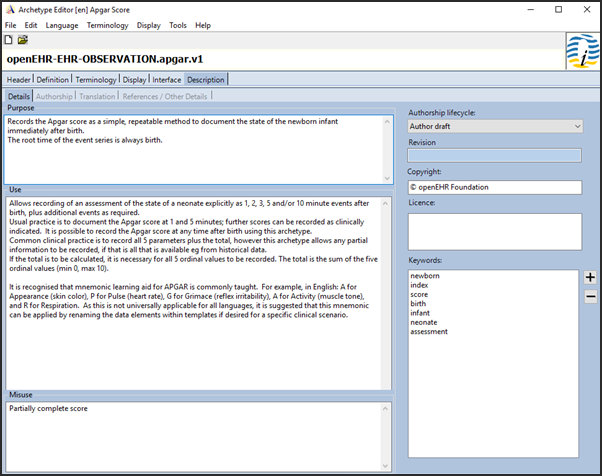
Task: Open the Display menu
Action: click(x=149, y=25)
